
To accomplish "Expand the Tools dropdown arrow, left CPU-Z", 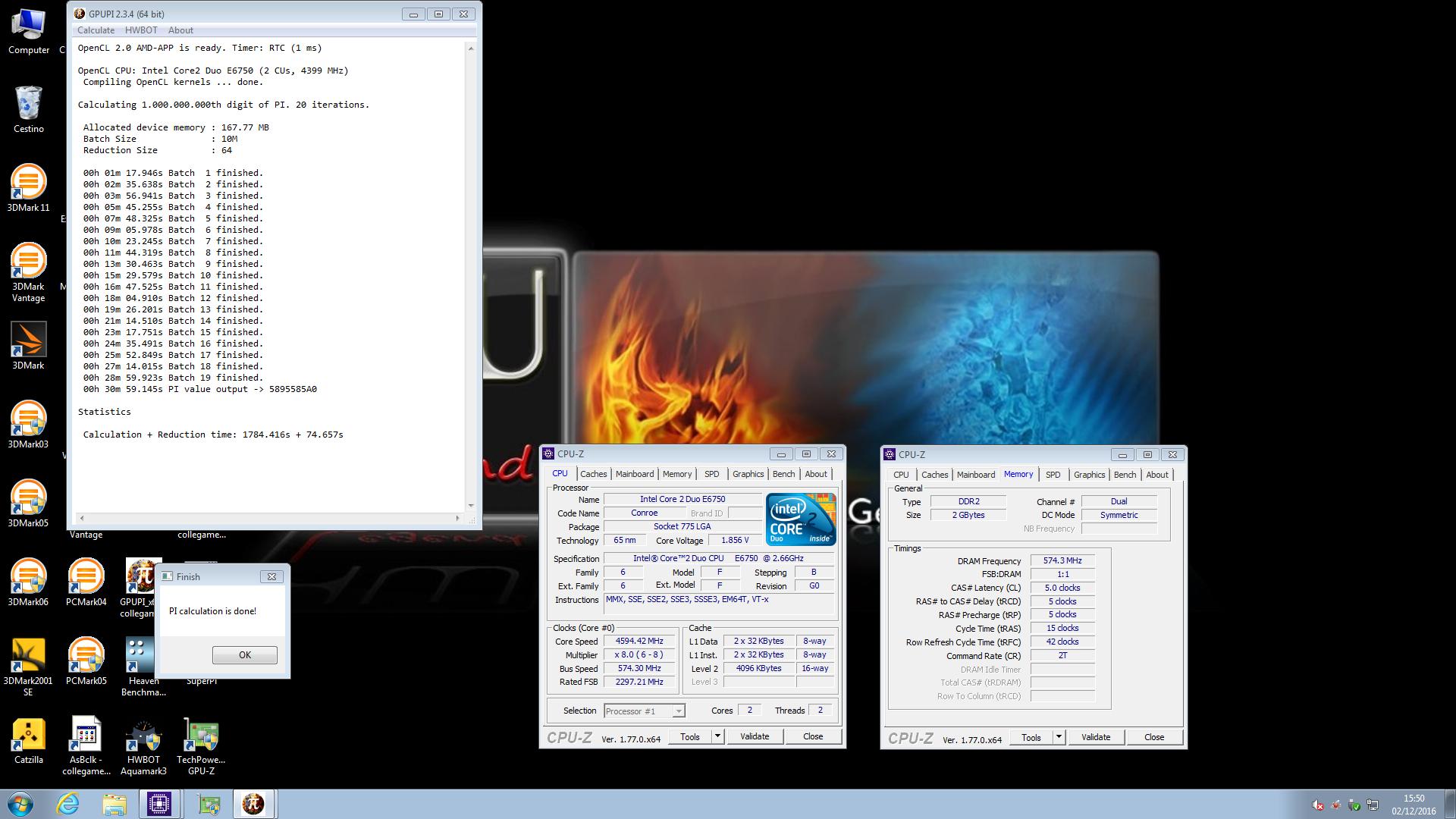I will 718,736.
